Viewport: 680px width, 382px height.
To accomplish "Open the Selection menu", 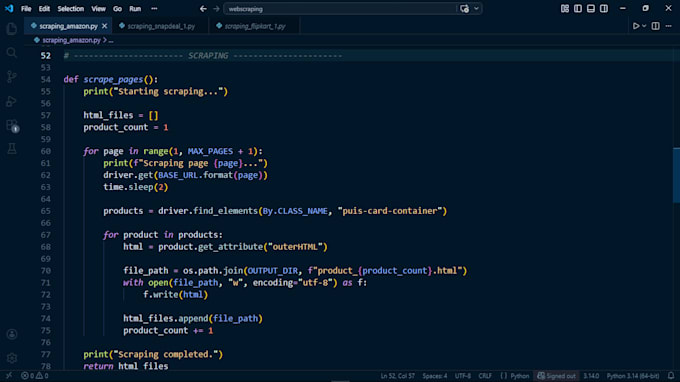I will pyautogui.click(x=70, y=9).
